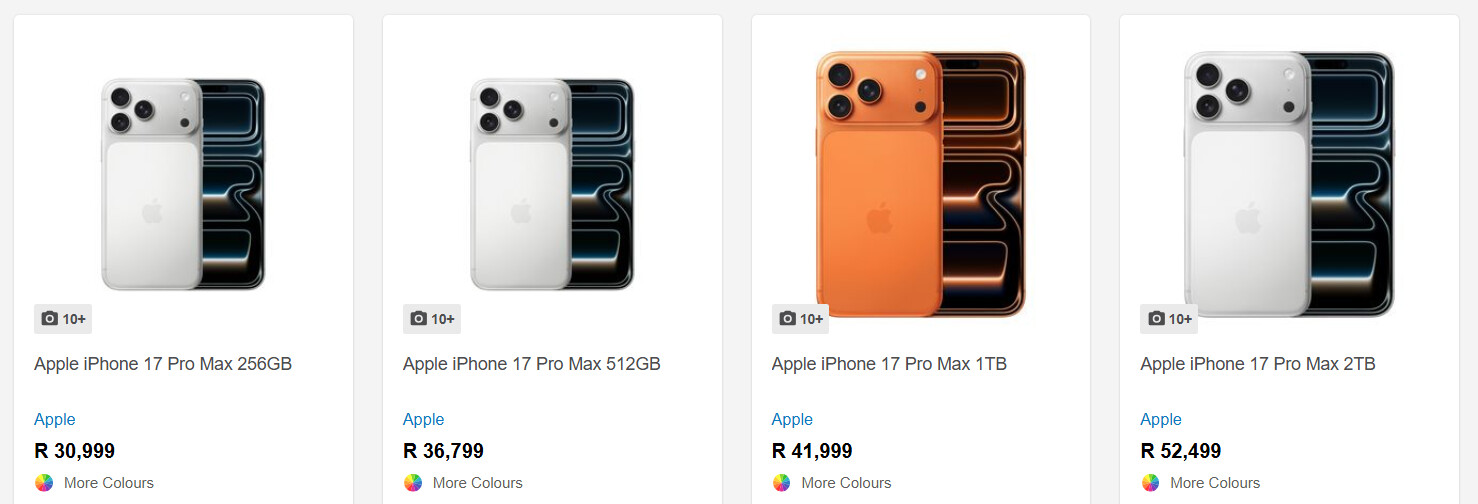1478x504 pixels.
Task: Click the Apple brand link on the 2TB card
Action: 1161,419
